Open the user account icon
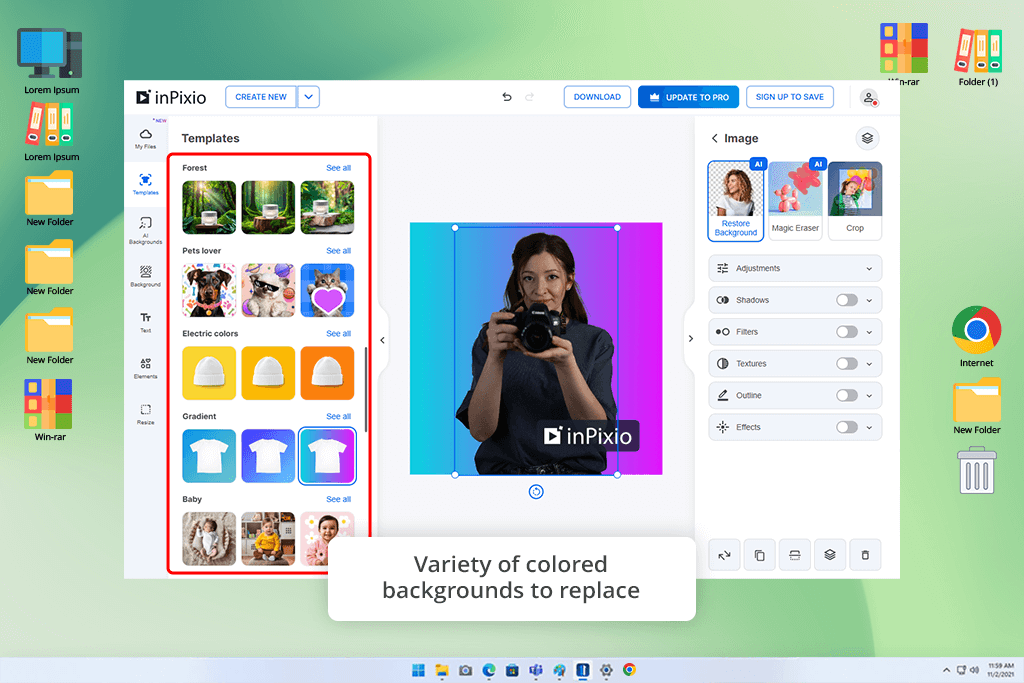This screenshot has height=683, width=1024. pos(869,98)
